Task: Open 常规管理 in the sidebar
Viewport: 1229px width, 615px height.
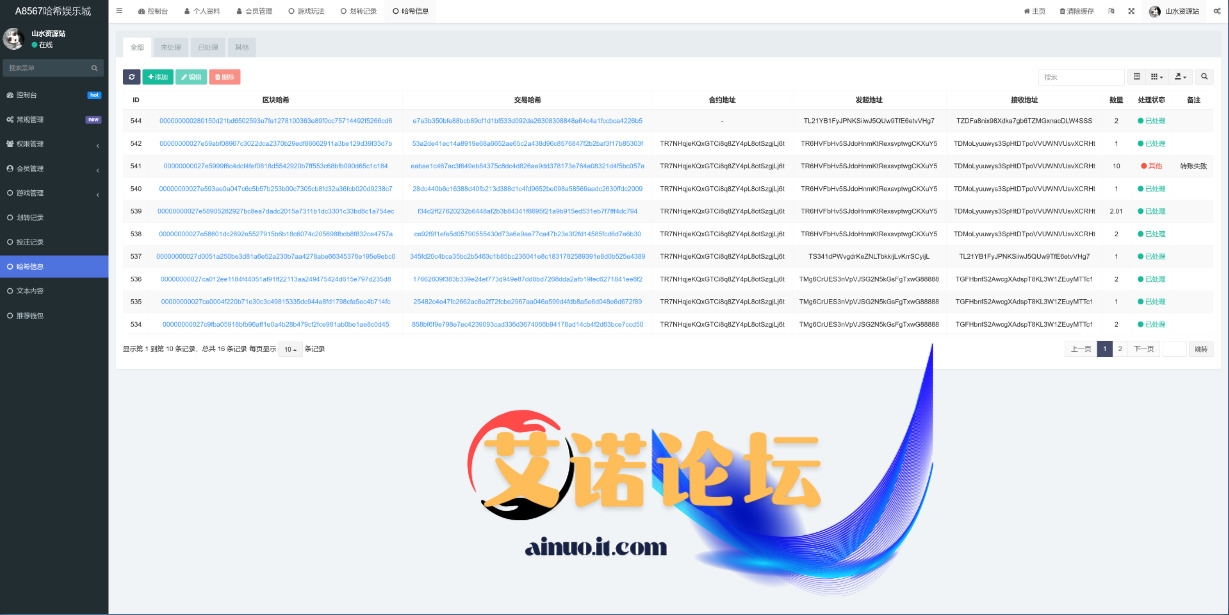Action: click(54, 119)
